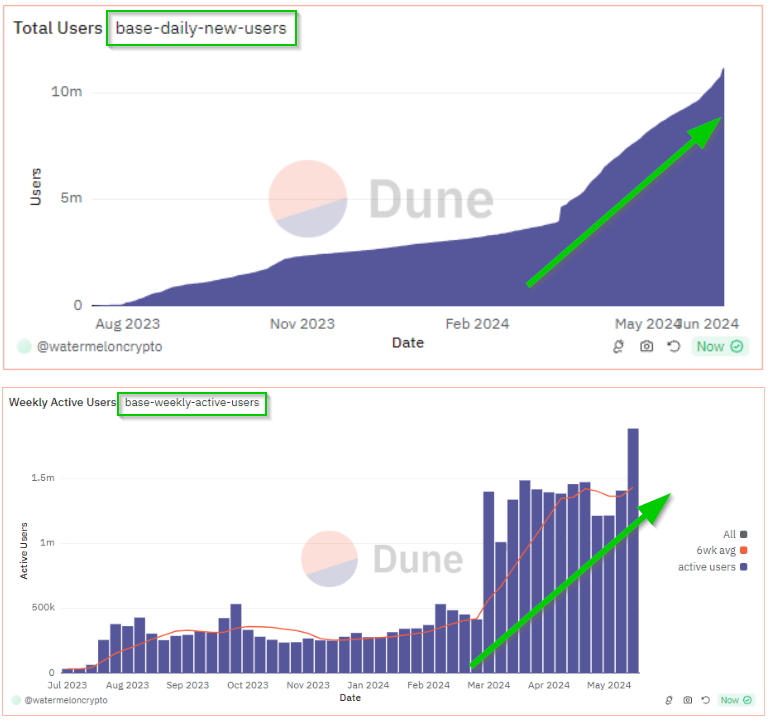Open the base-weekly-active-users query link
Screen dimensions: 771x722
coord(192,403)
